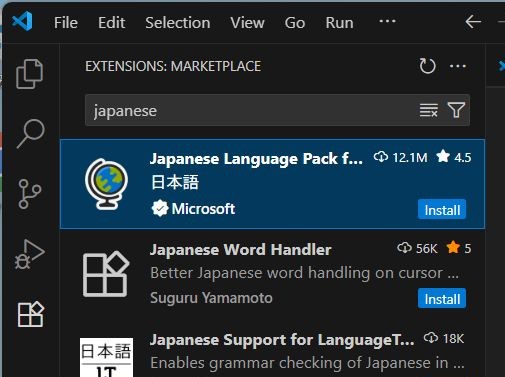The height and width of the screenshot is (377, 505).
Task: Click the Japanese Language Pack globe icon
Action: (x=106, y=184)
